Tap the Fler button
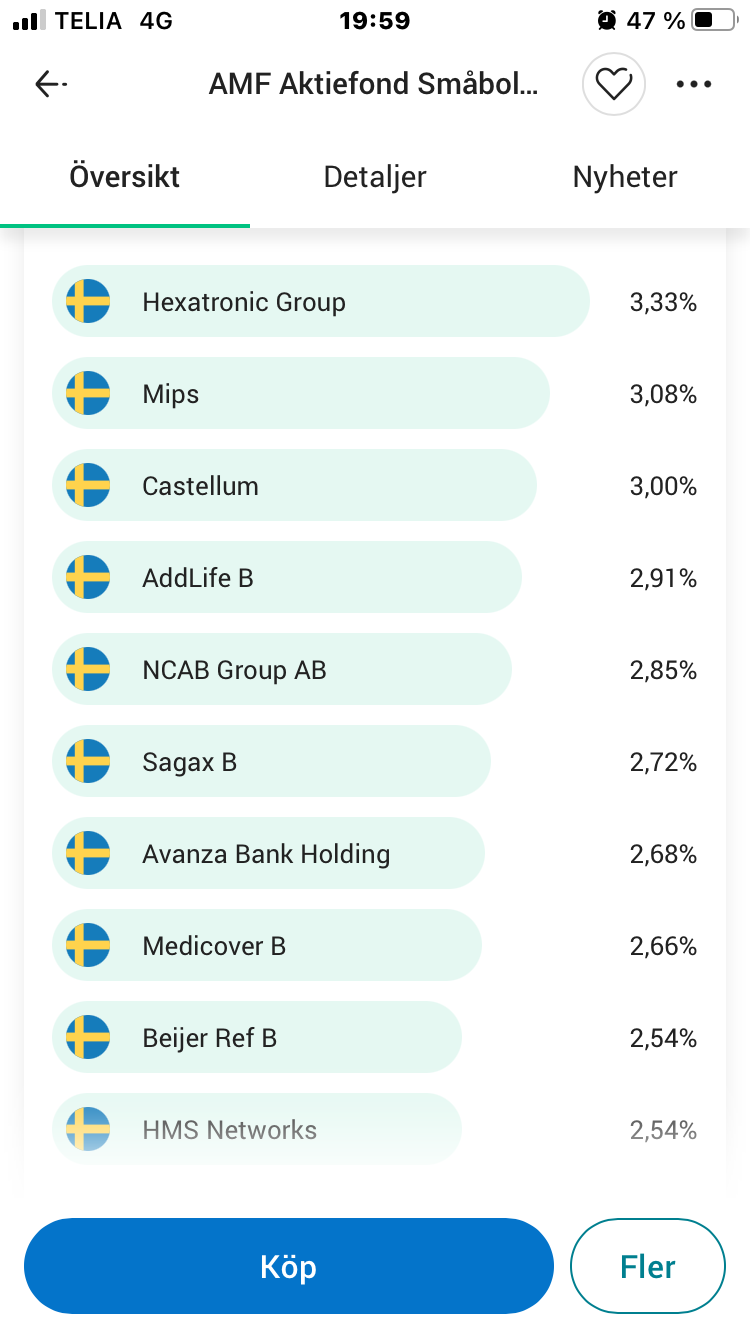 click(647, 1266)
